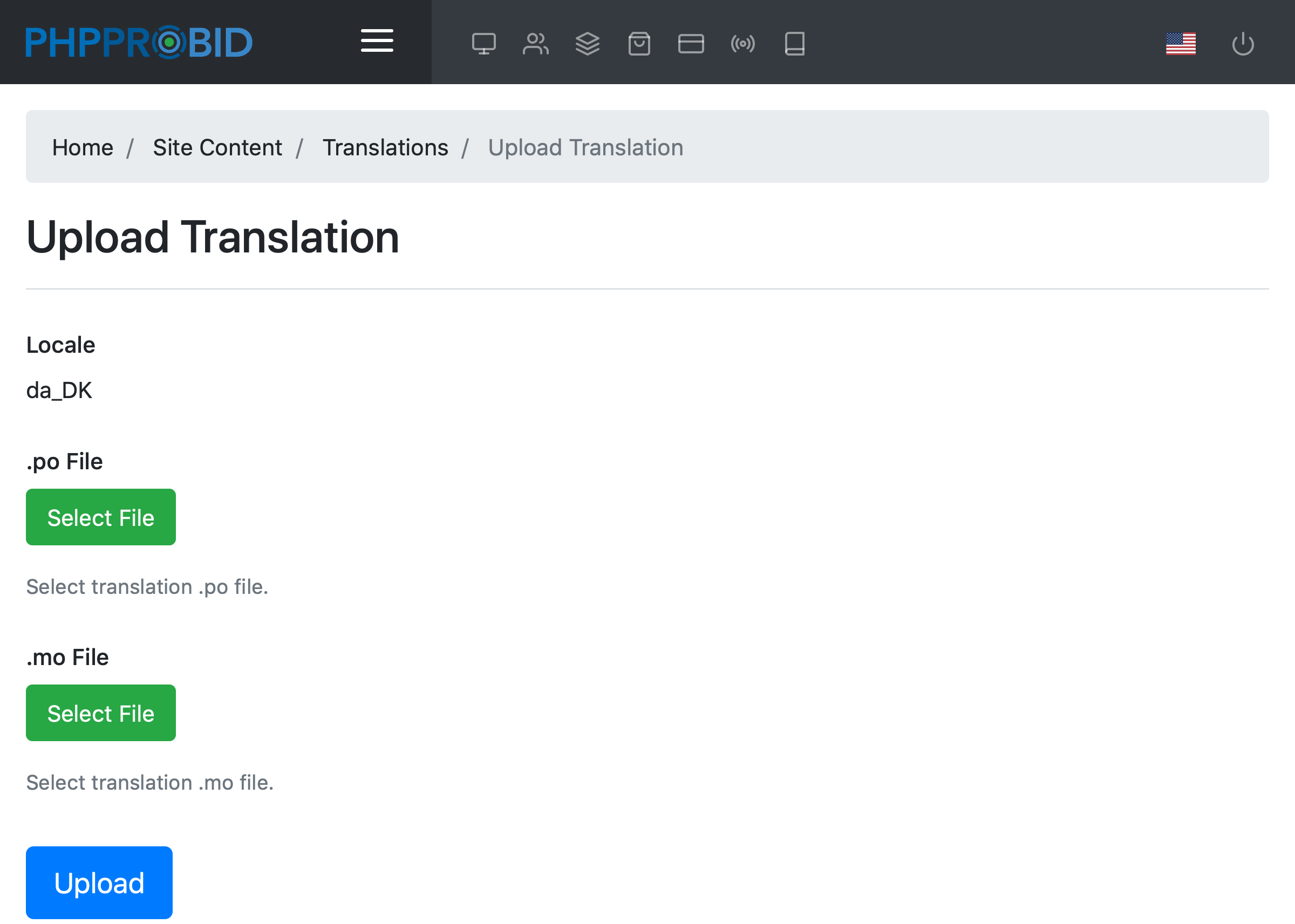Image resolution: width=1295 pixels, height=924 pixels.
Task: Click the stacked layers icon
Action: pos(587,44)
